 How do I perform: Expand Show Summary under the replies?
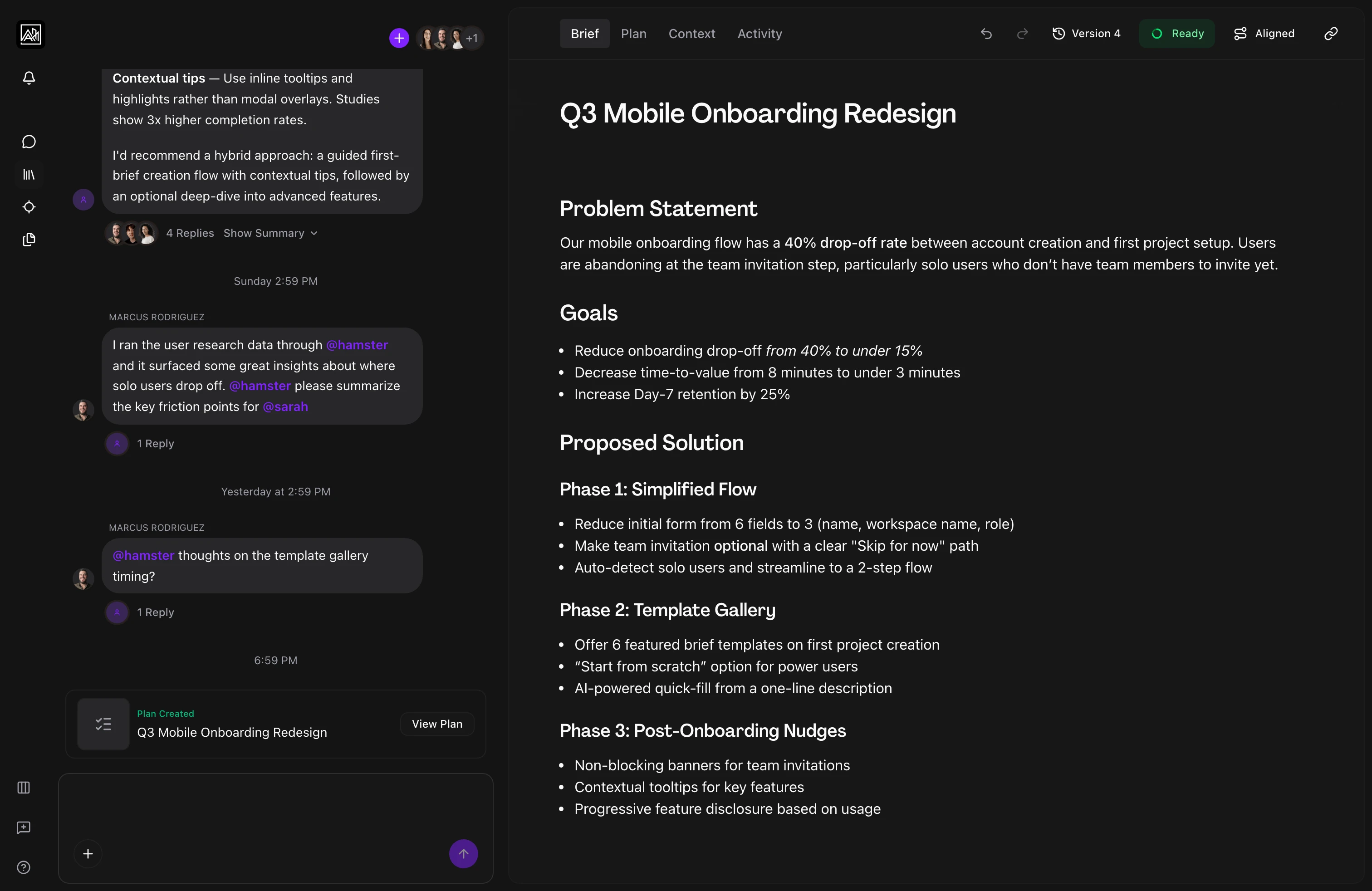[270, 233]
